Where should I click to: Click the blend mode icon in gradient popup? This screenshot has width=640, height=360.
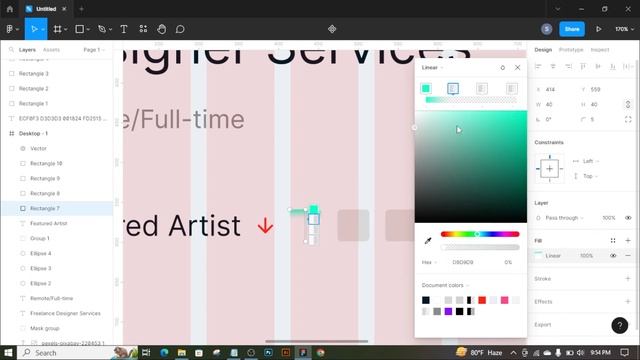click(502, 68)
